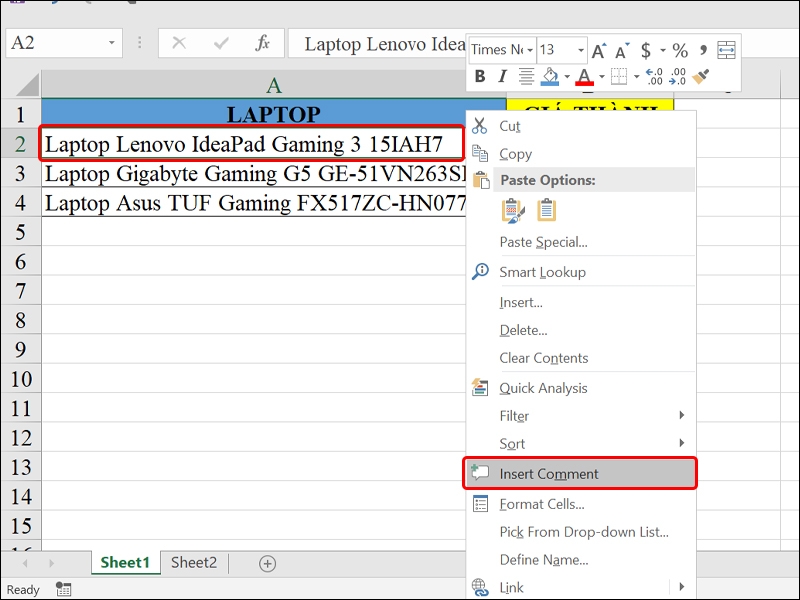The width and height of the screenshot is (800, 600).
Task: Choose Insert Comment
Action: (x=581, y=473)
